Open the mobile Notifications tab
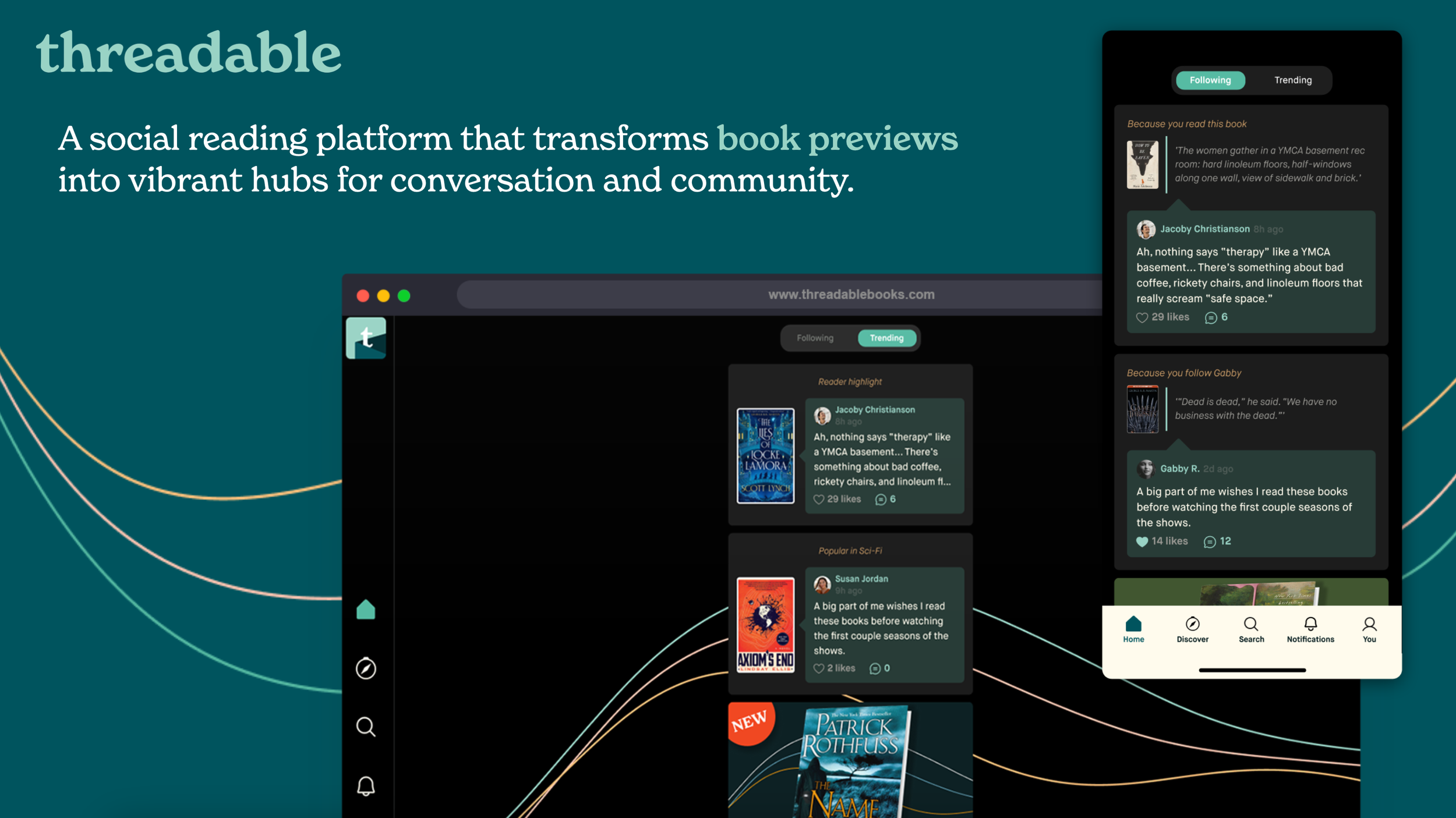Image resolution: width=1456 pixels, height=818 pixels. pyautogui.click(x=1310, y=629)
